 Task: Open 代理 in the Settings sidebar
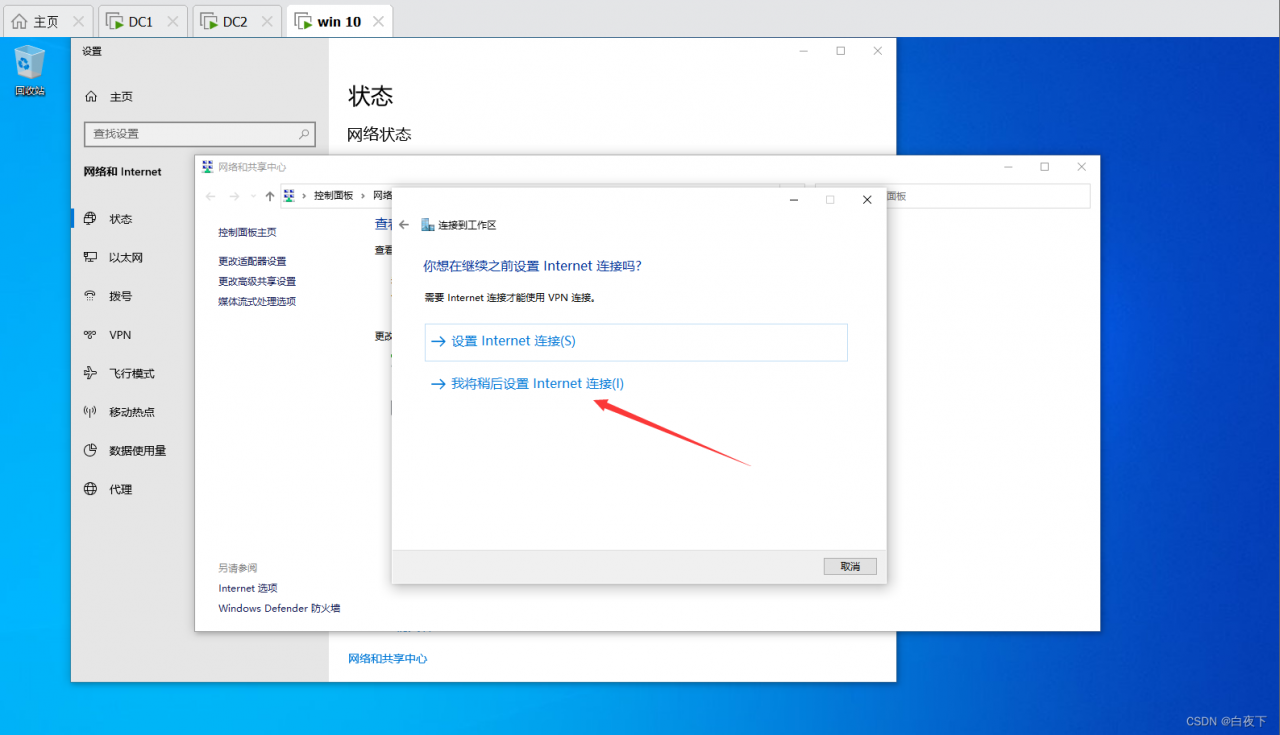click(x=109, y=490)
